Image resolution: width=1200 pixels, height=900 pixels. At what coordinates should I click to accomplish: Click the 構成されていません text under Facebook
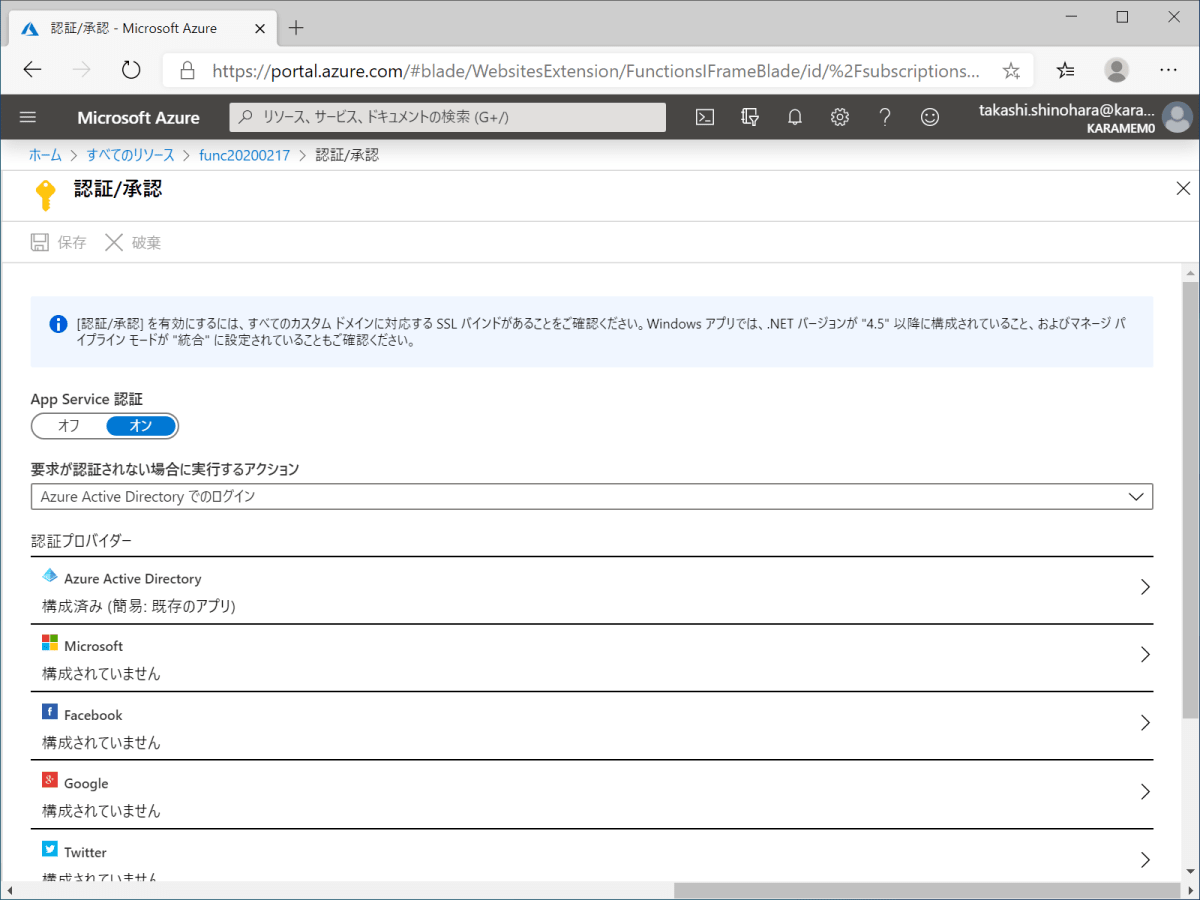click(101, 743)
